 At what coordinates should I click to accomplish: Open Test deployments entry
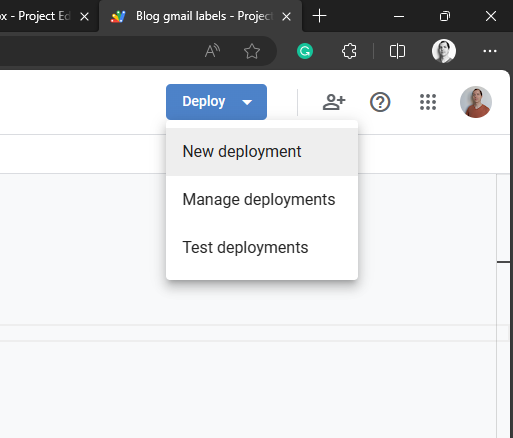point(262,248)
